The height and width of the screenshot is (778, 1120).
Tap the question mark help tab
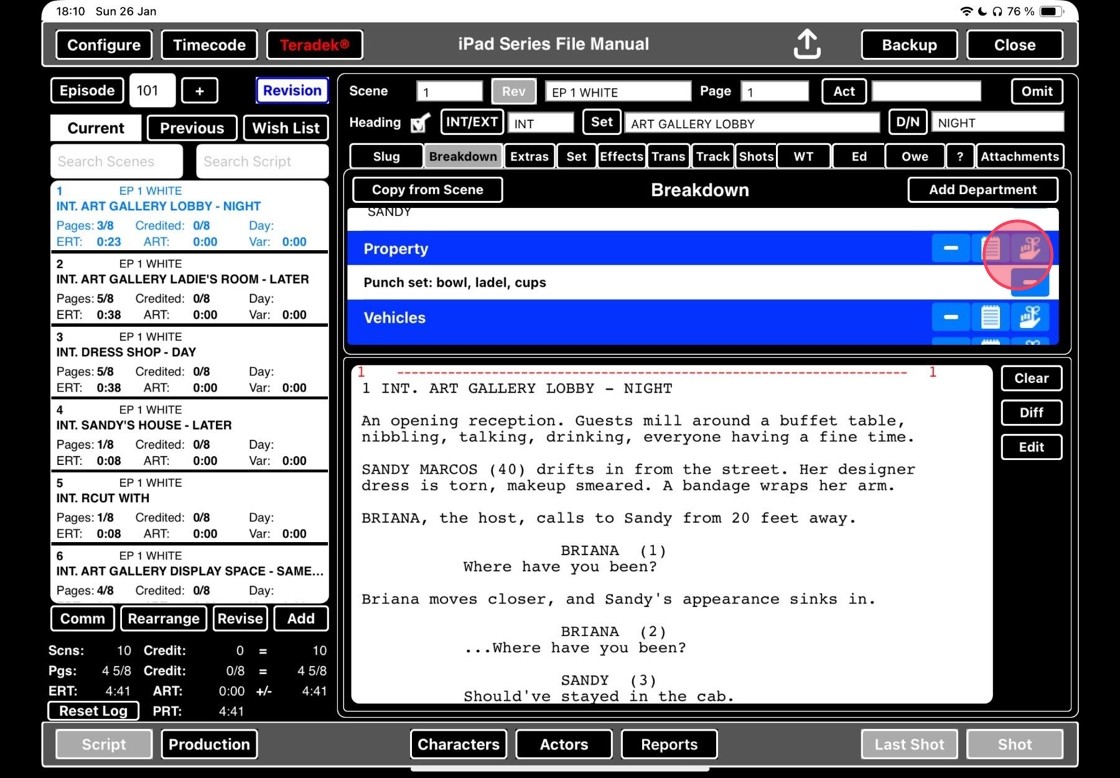pos(960,156)
